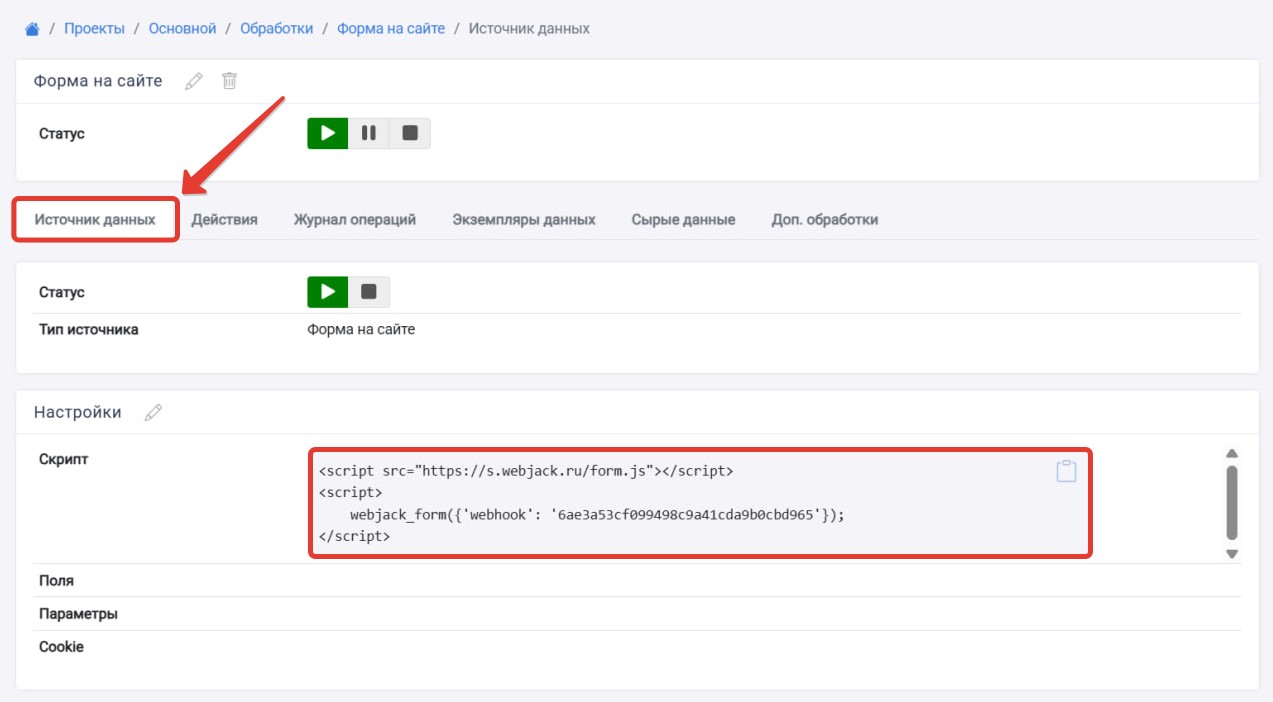
Task: Copy the script with clipboard icon
Action: pyautogui.click(x=1066, y=471)
